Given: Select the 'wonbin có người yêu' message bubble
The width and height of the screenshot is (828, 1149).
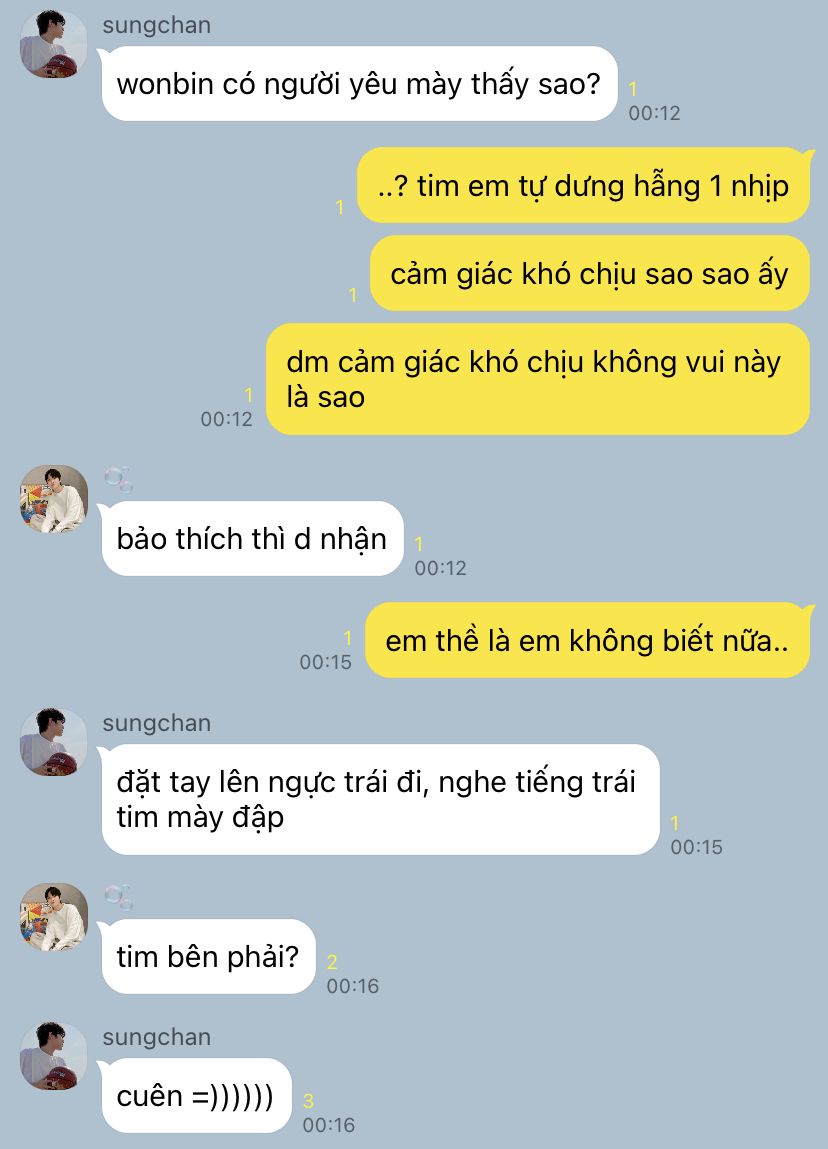Looking at the screenshot, I should point(359,84).
